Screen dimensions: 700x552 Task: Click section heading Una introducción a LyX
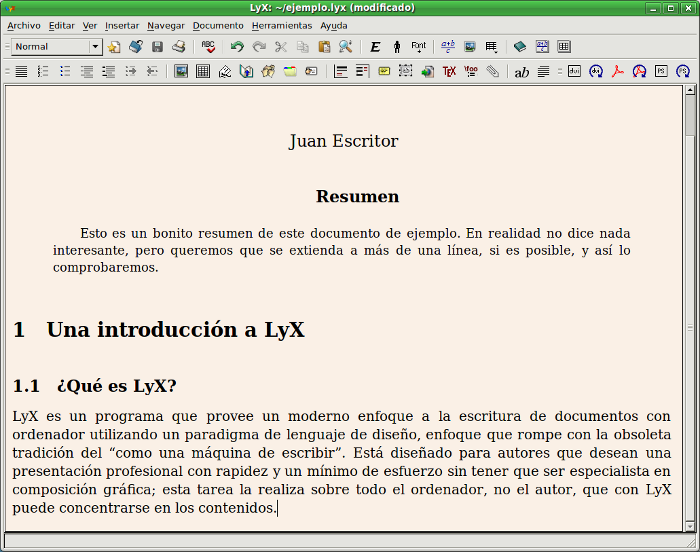coord(175,330)
